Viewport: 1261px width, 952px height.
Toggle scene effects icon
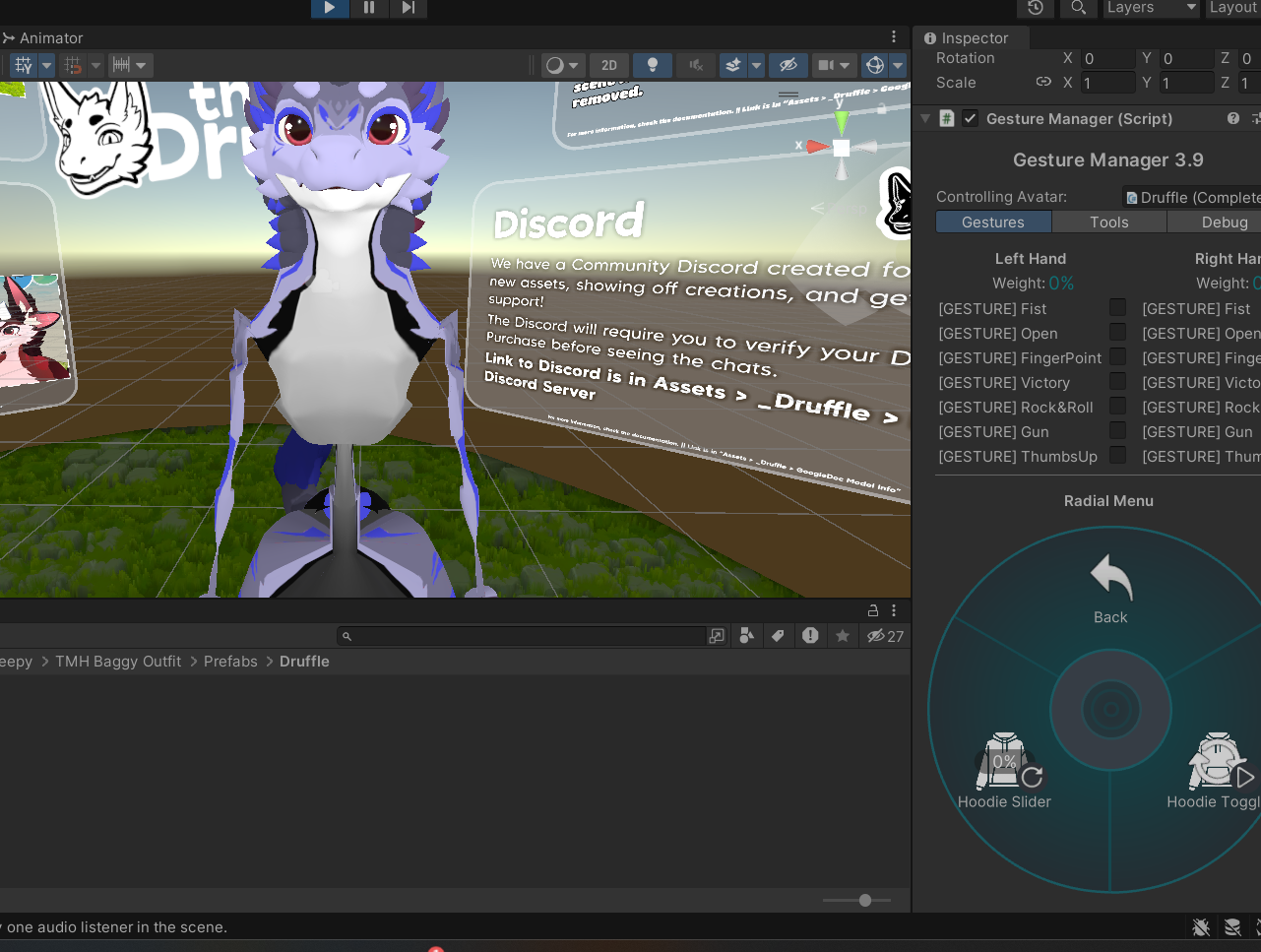(x=733, y=65)
